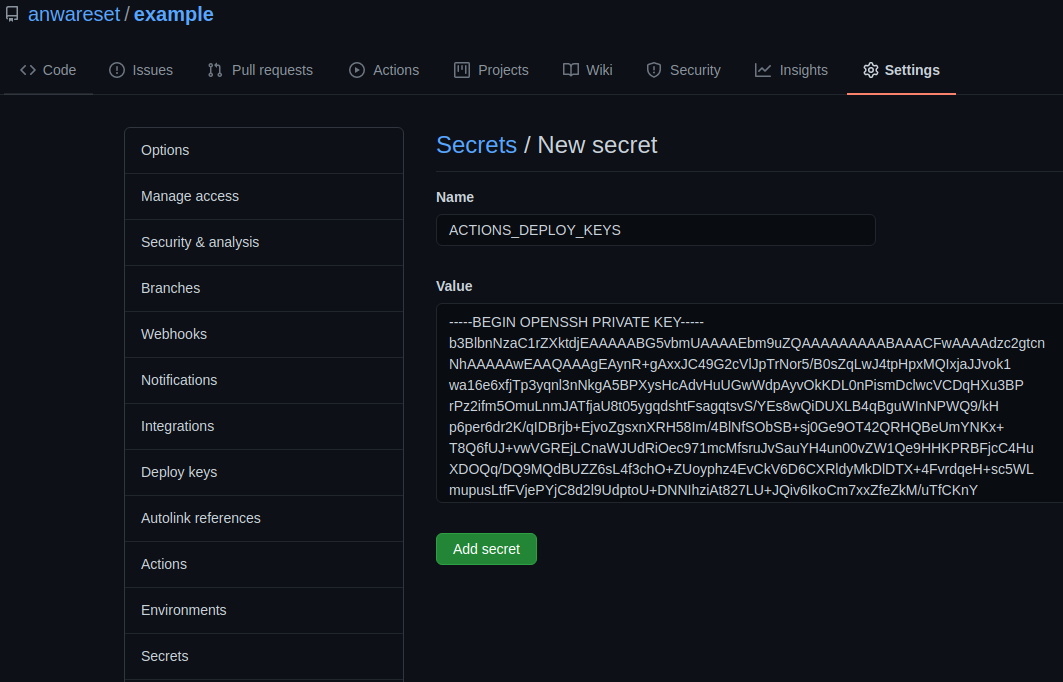This screenshot has height=682, width=1063.
Task: Open the anwareset owner link
Action: (74, 15)
